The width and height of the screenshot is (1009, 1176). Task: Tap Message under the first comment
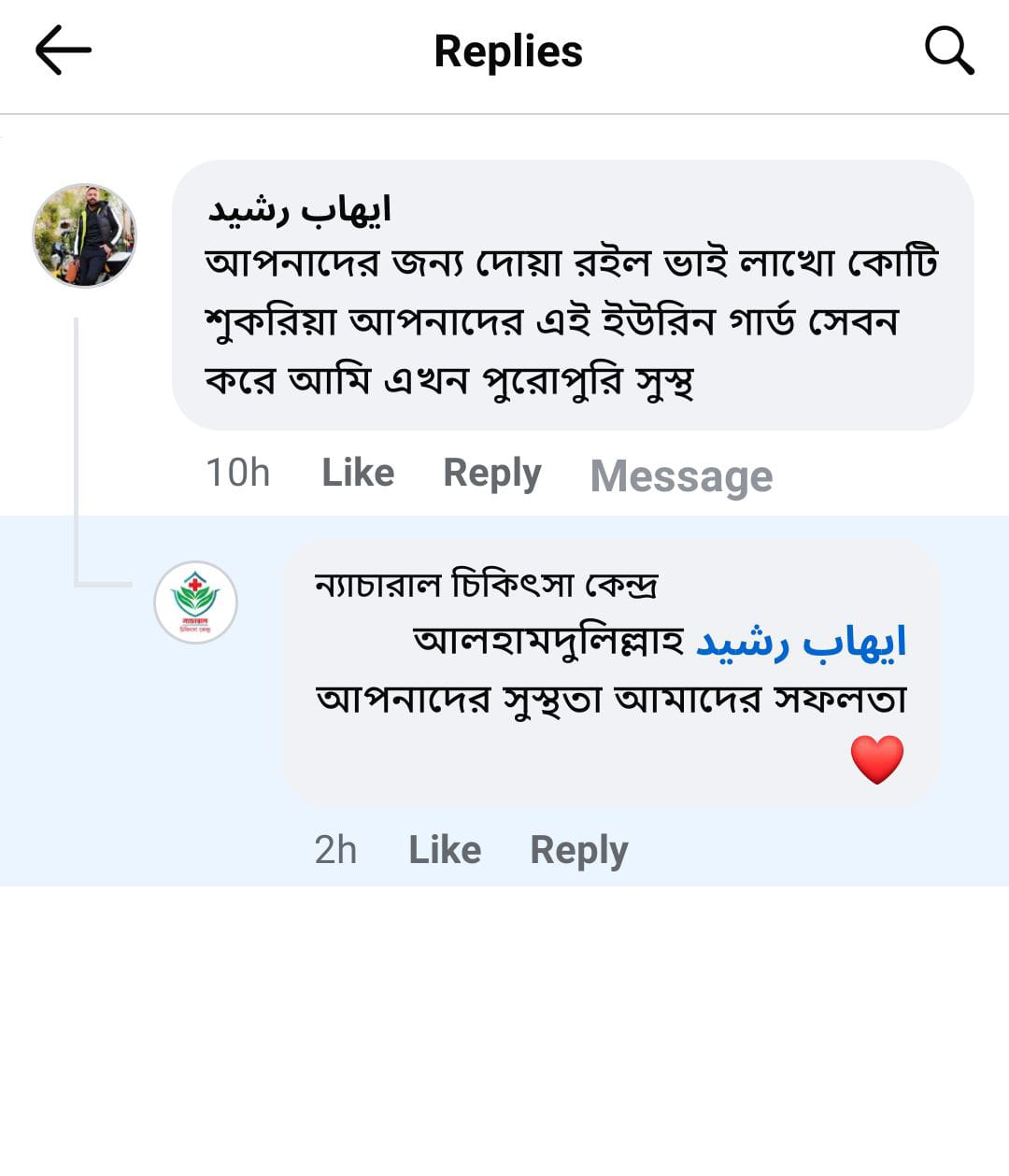(x=681, y=475)
